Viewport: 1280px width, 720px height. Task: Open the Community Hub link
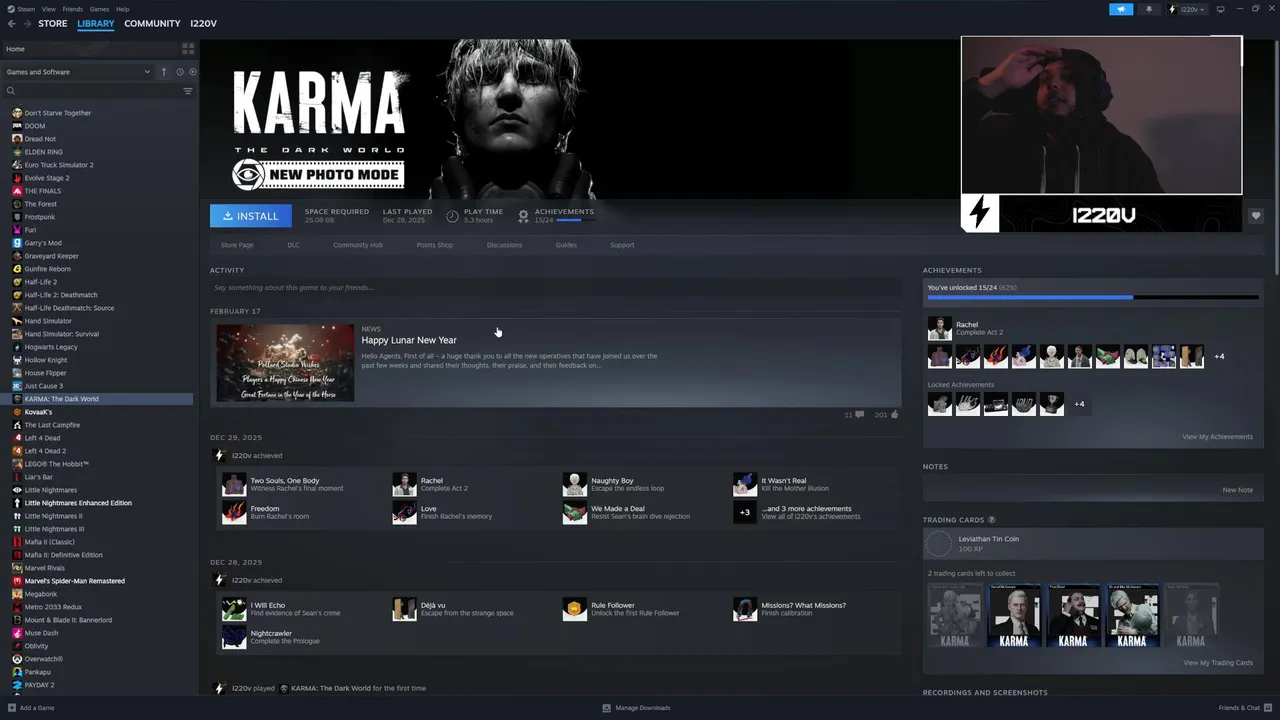click(358, 245)
